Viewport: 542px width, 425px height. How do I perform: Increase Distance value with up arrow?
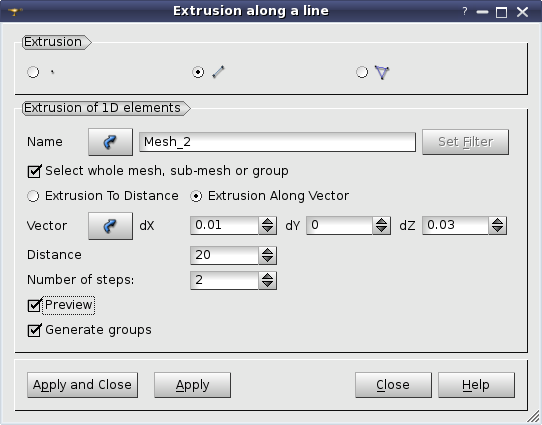coord(268,251)
